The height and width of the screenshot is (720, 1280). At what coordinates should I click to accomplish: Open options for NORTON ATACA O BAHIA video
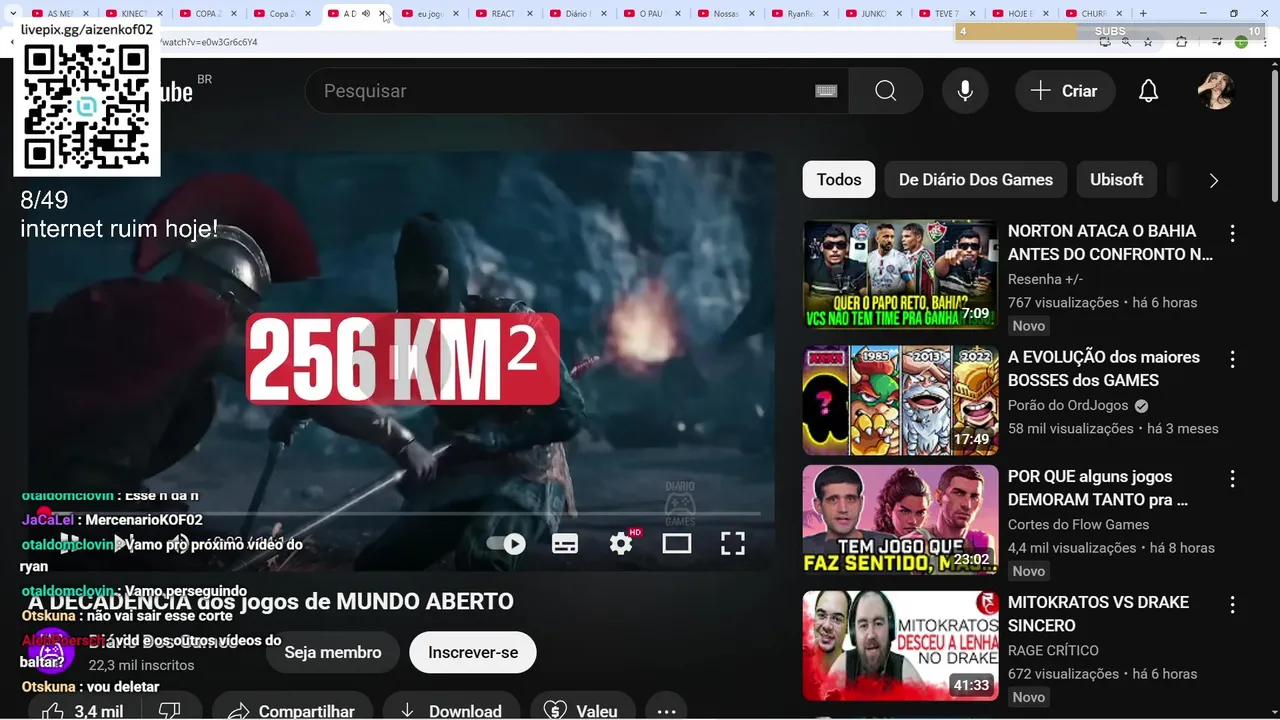1232,233
